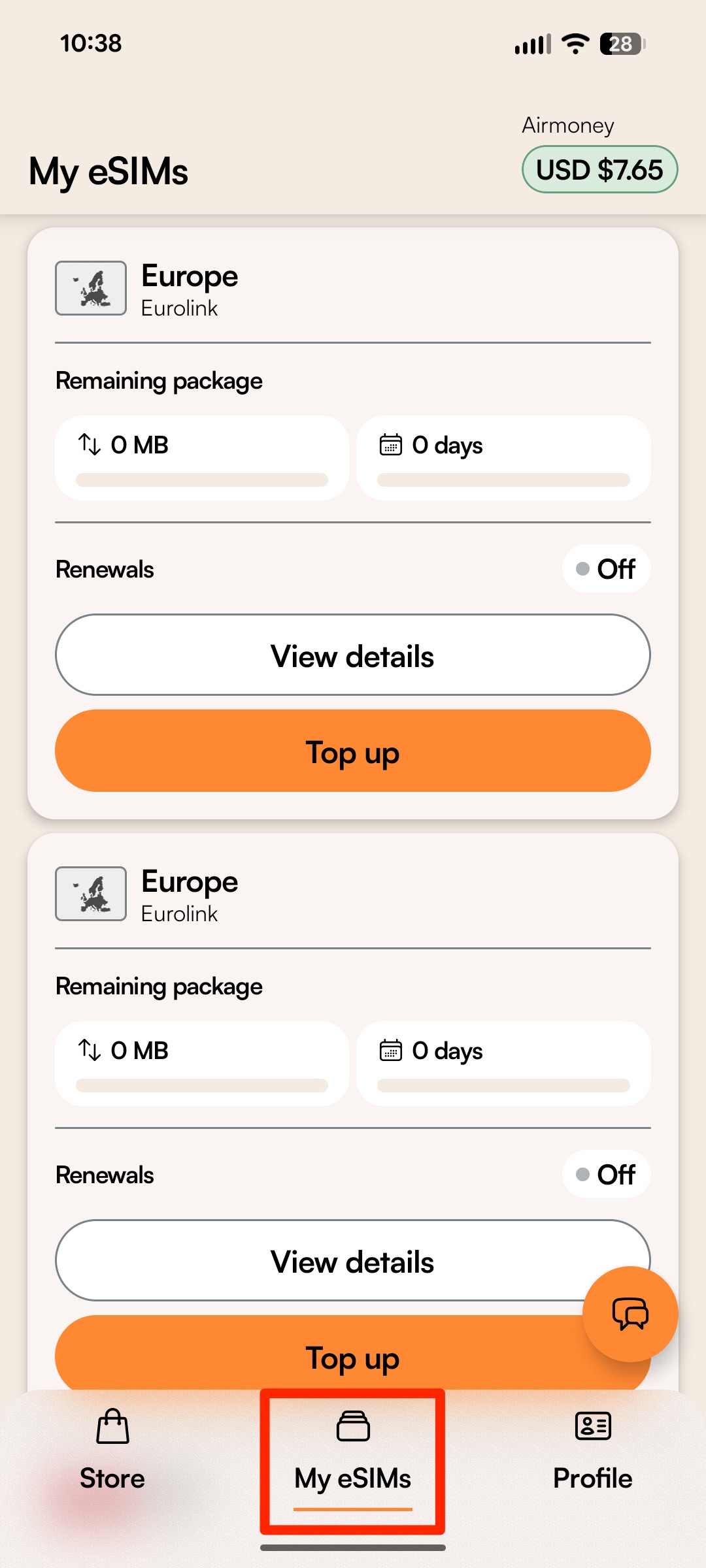View details of the first Europe eSIM
Screen dimensions: 706x1568
point(353,655)
